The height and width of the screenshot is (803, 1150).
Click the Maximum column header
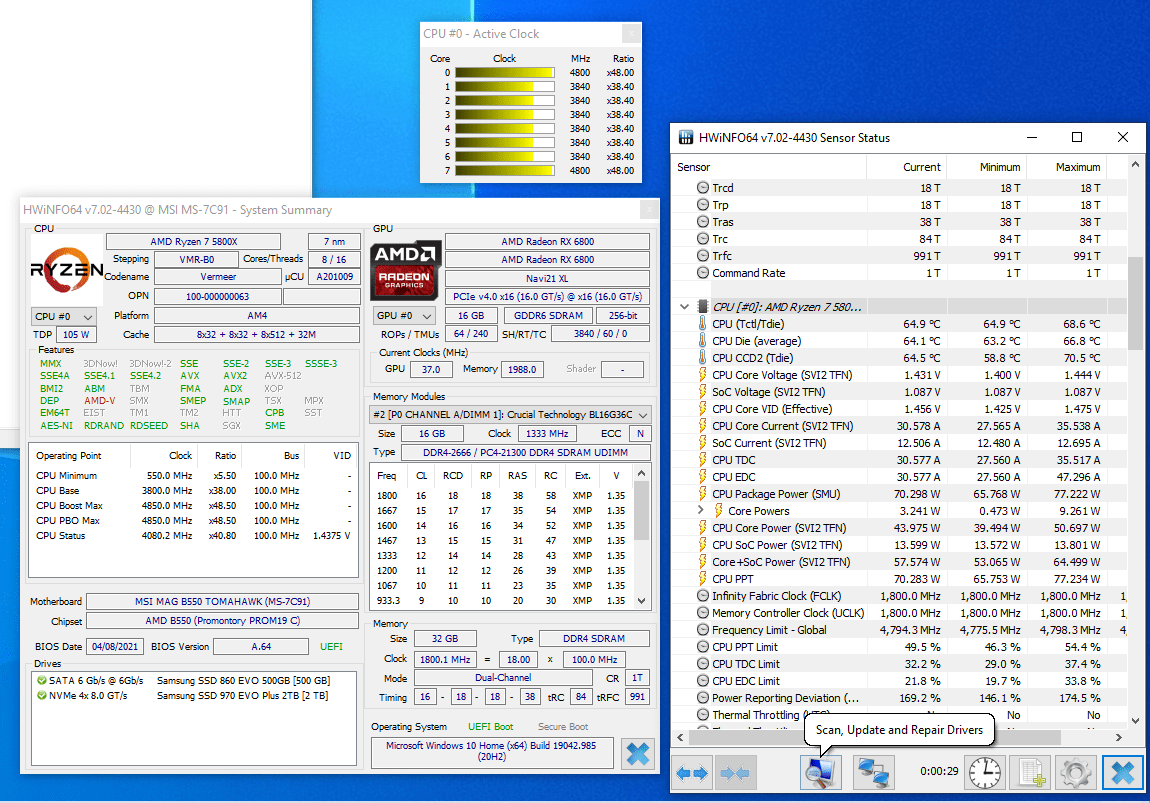(1066, 167)
